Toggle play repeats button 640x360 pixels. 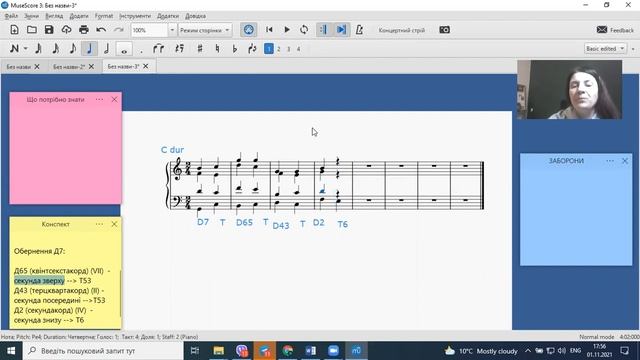323,30
